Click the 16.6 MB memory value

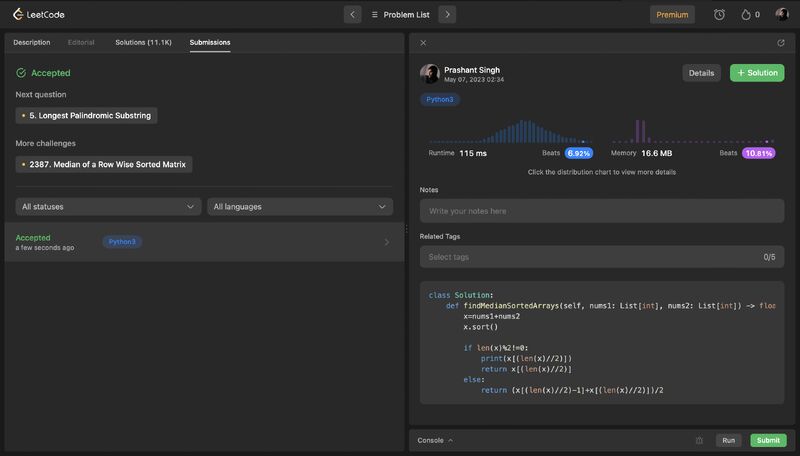656,153
